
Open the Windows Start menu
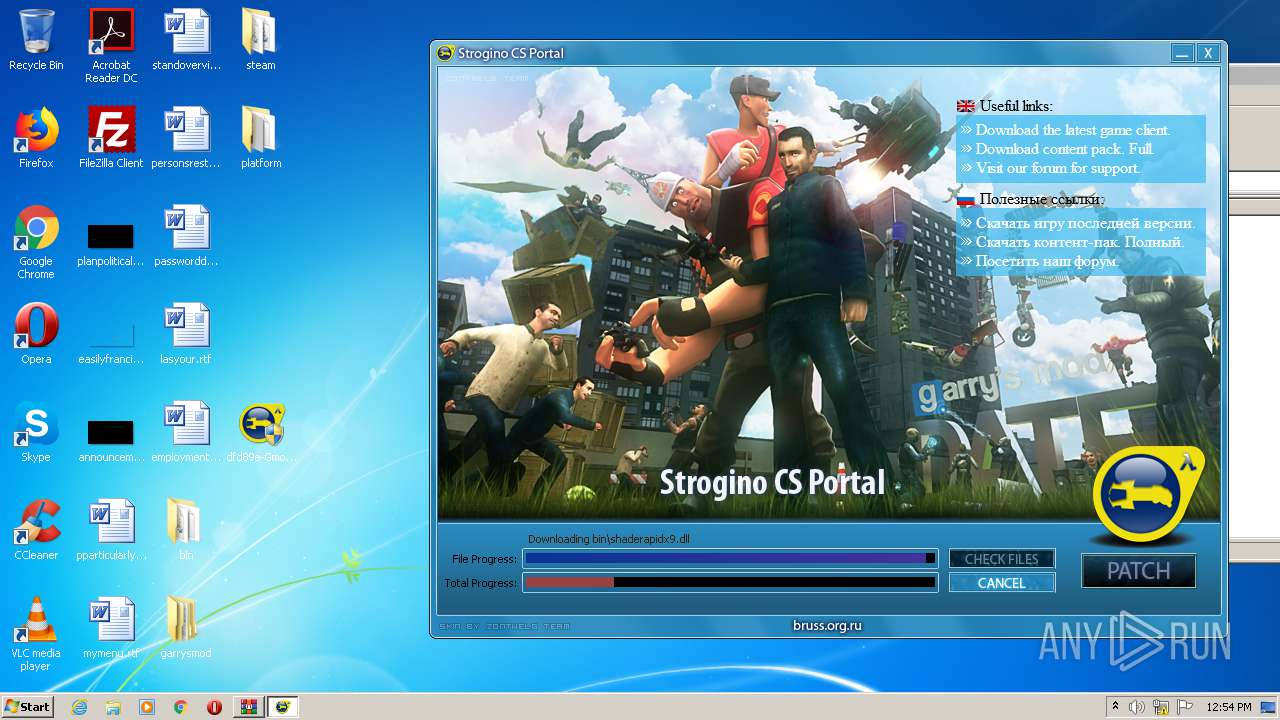pyautogui.click(x=27, y=706)
